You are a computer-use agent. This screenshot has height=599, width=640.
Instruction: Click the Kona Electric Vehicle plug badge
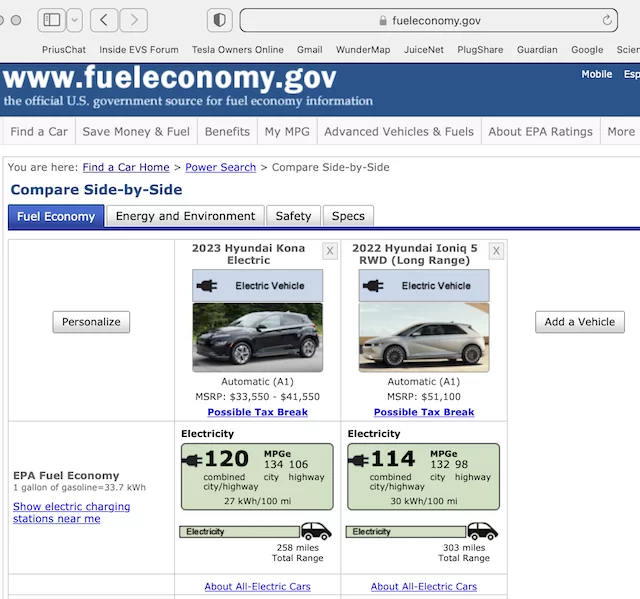pyautogui.click(x=257, y=286)
